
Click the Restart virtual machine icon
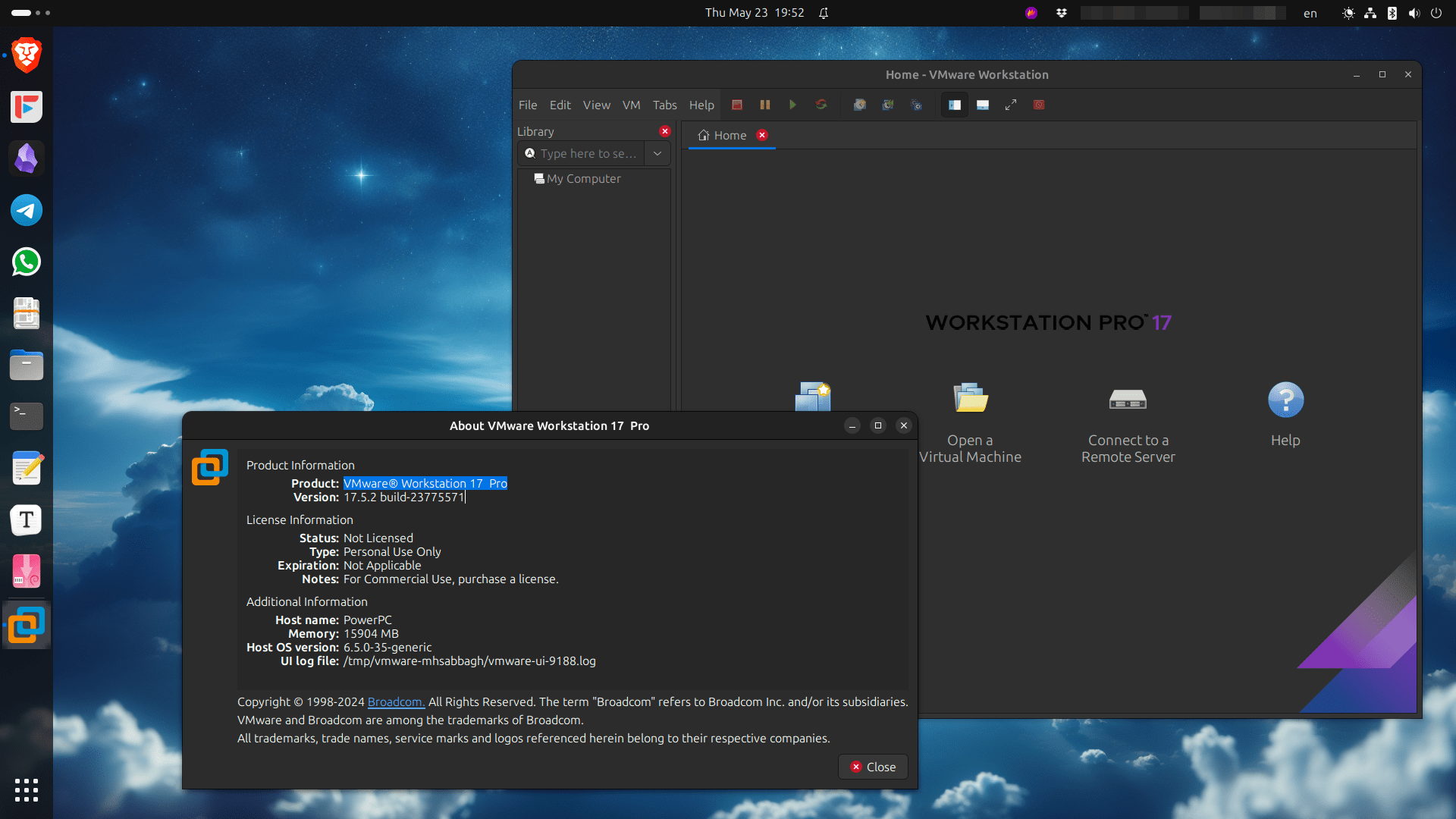(820, 104)
